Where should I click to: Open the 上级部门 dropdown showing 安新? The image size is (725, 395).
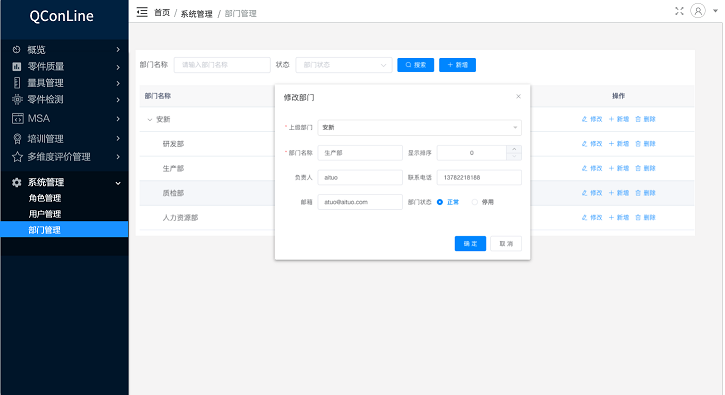pos(419,128)
